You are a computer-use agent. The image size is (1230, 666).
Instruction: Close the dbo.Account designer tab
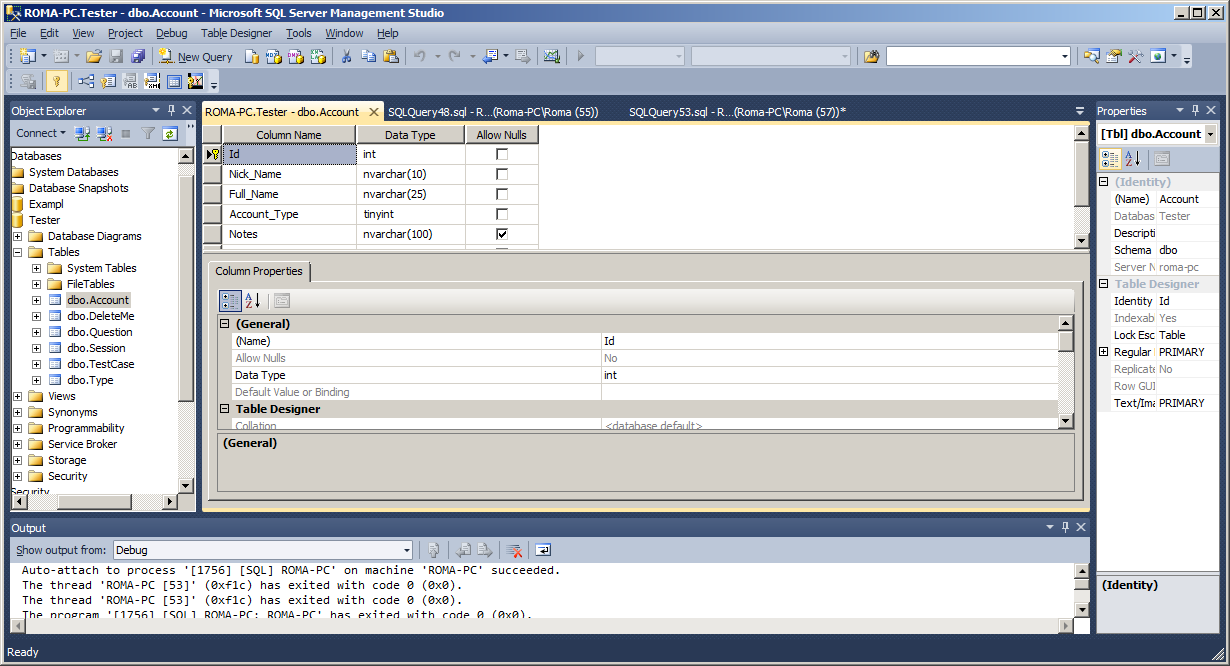click(374, 112)
